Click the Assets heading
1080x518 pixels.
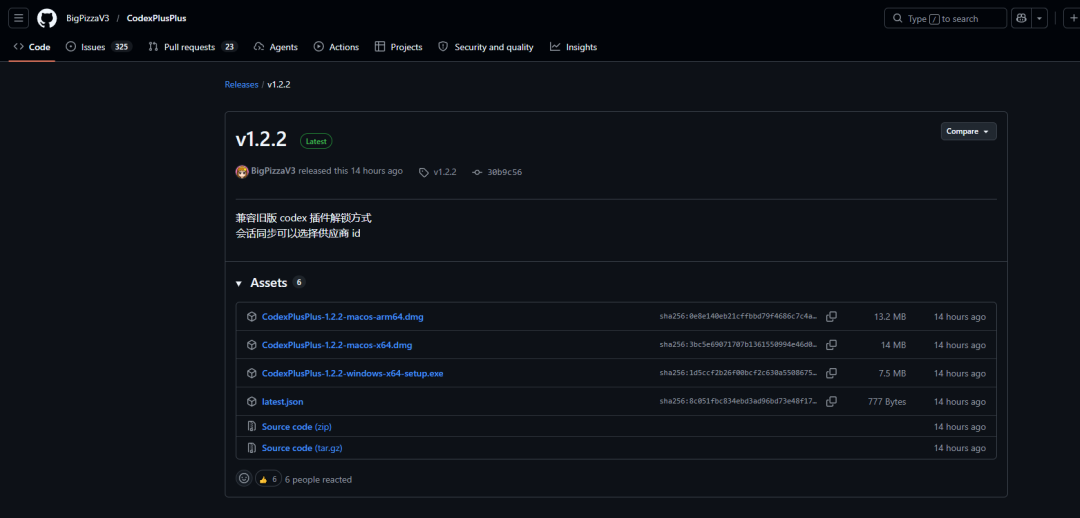(x=269, y=282)
